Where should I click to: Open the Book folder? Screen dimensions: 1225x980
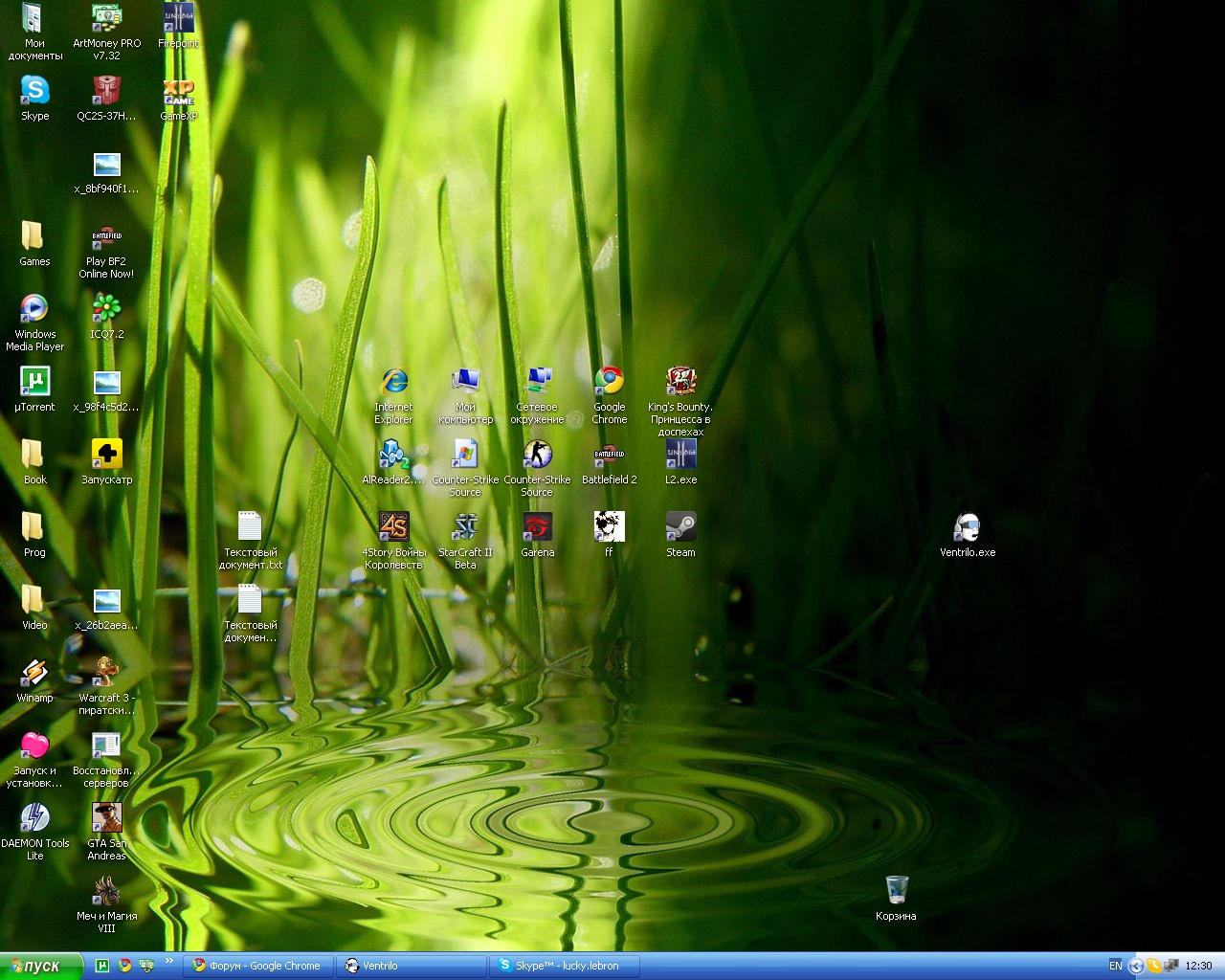(34, 462)
